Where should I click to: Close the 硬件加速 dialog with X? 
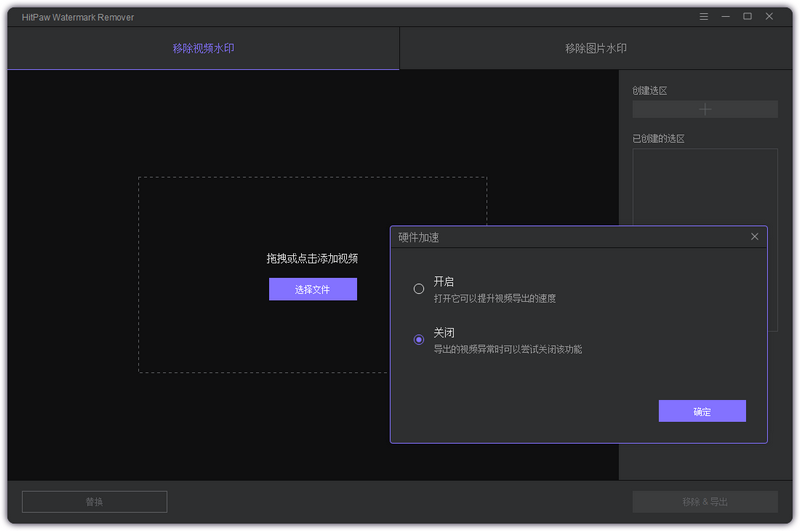(x=754, y=237)
